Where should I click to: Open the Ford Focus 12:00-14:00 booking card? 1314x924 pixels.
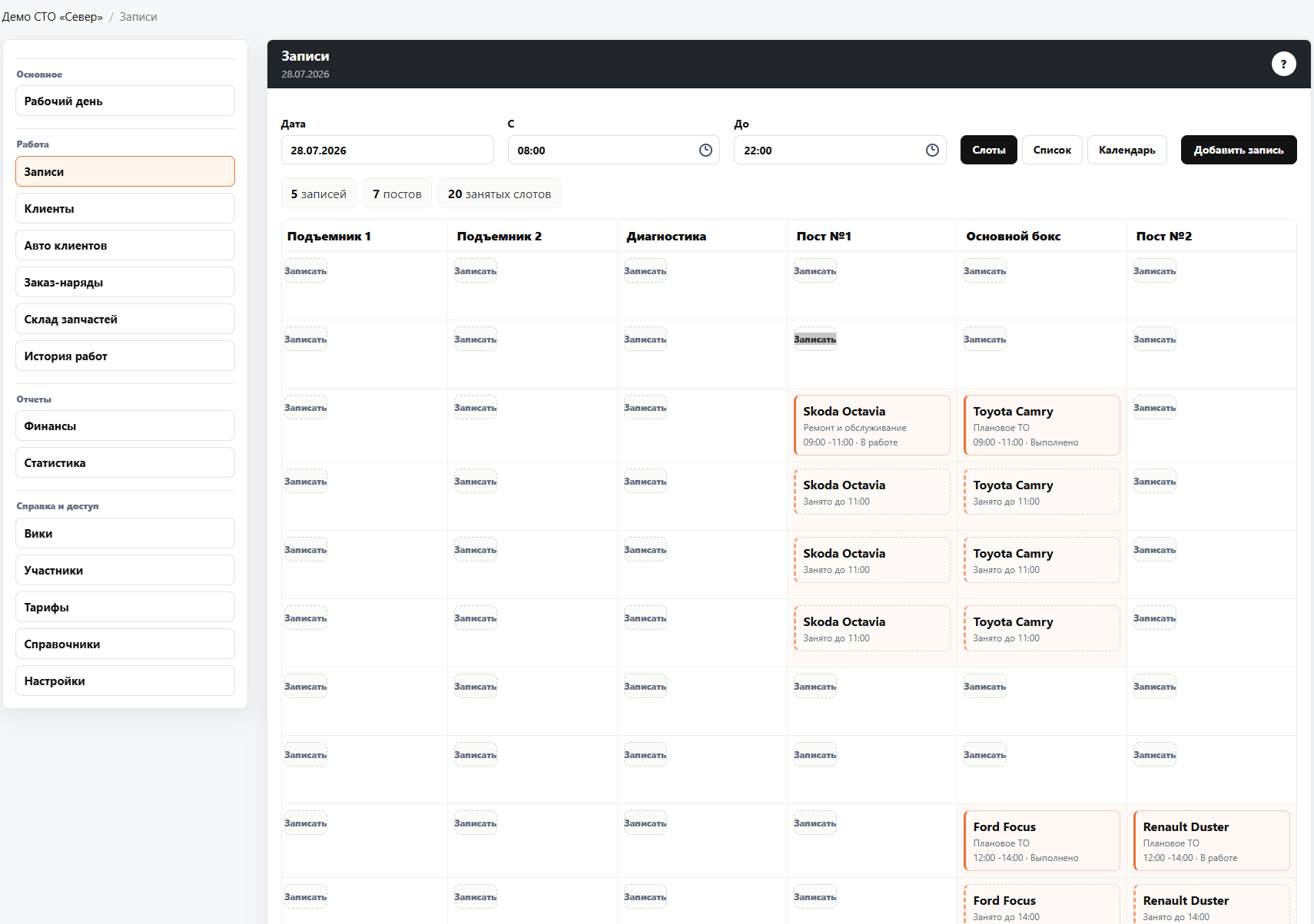(x=1042, y=841)
